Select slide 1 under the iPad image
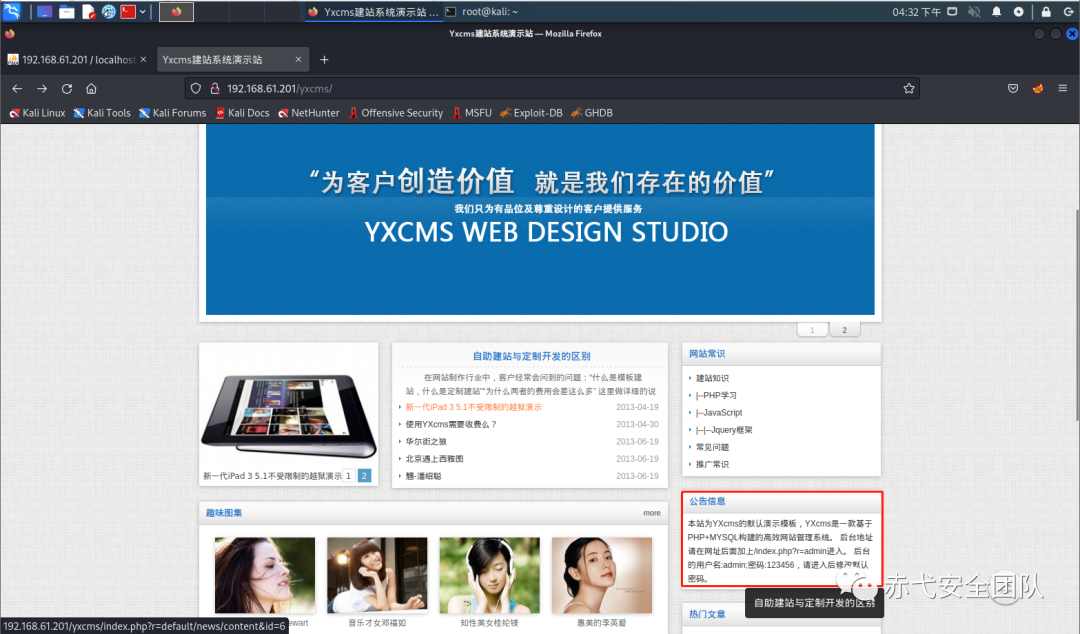The height and width of the screenshot is (634, 1080). (349, 476)
